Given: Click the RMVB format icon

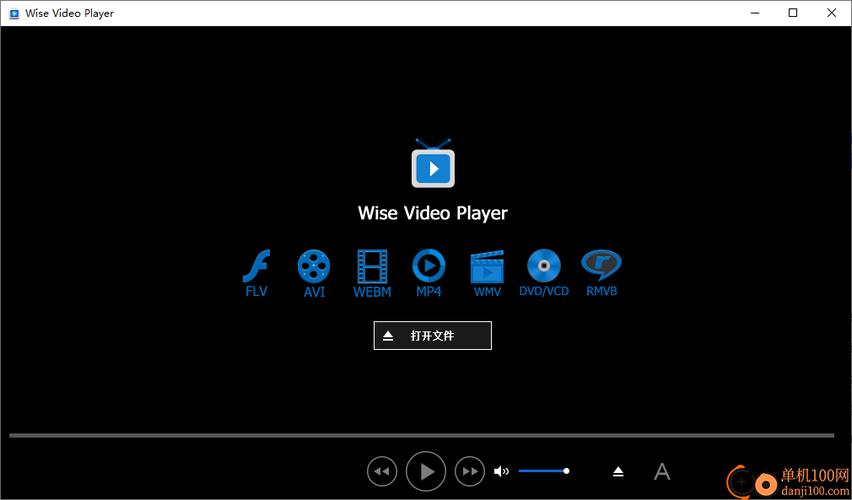Looking at the screenshot, I should coord(601,266).
